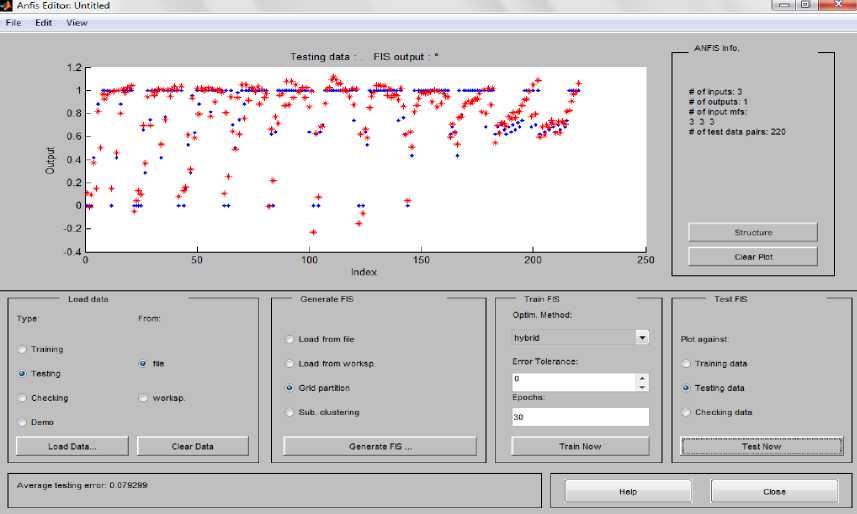Decrease Error Tolerance with down arrow
857x514 pixels.
tap(642, 386)
